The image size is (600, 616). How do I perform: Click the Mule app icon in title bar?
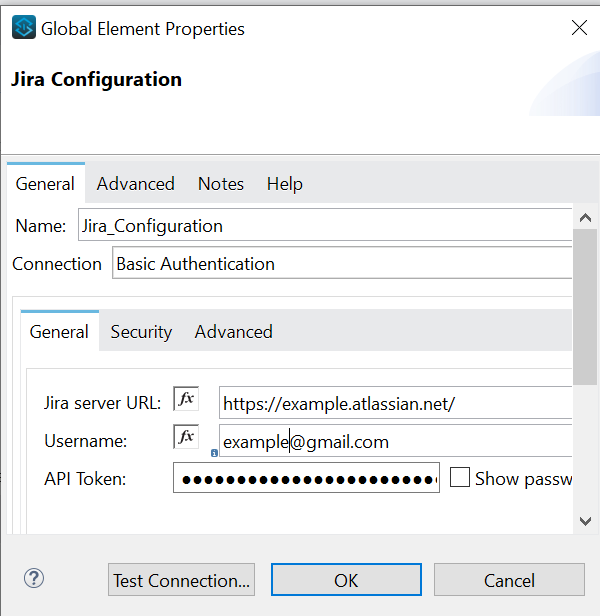(x=23, y=28)
